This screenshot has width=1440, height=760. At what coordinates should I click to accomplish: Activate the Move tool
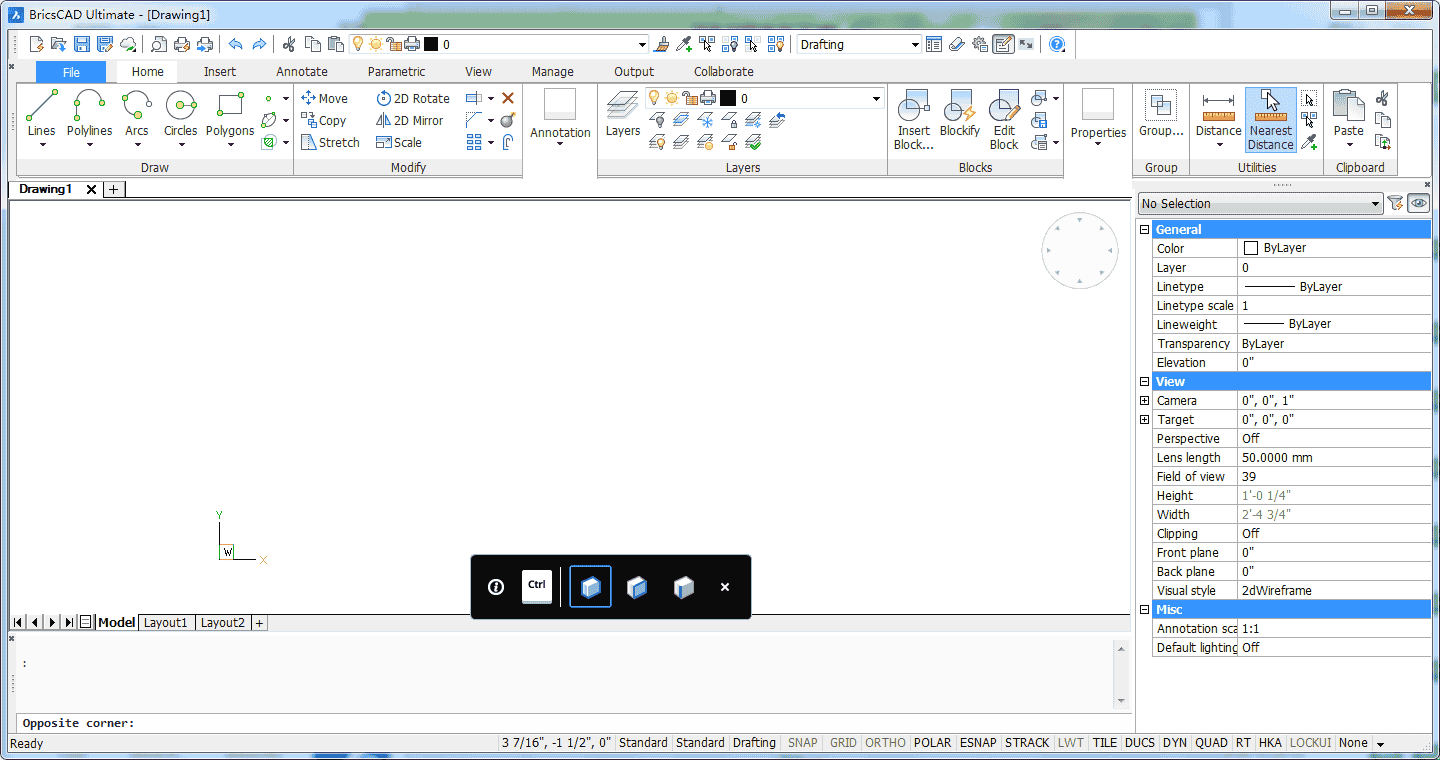[327, 98]
